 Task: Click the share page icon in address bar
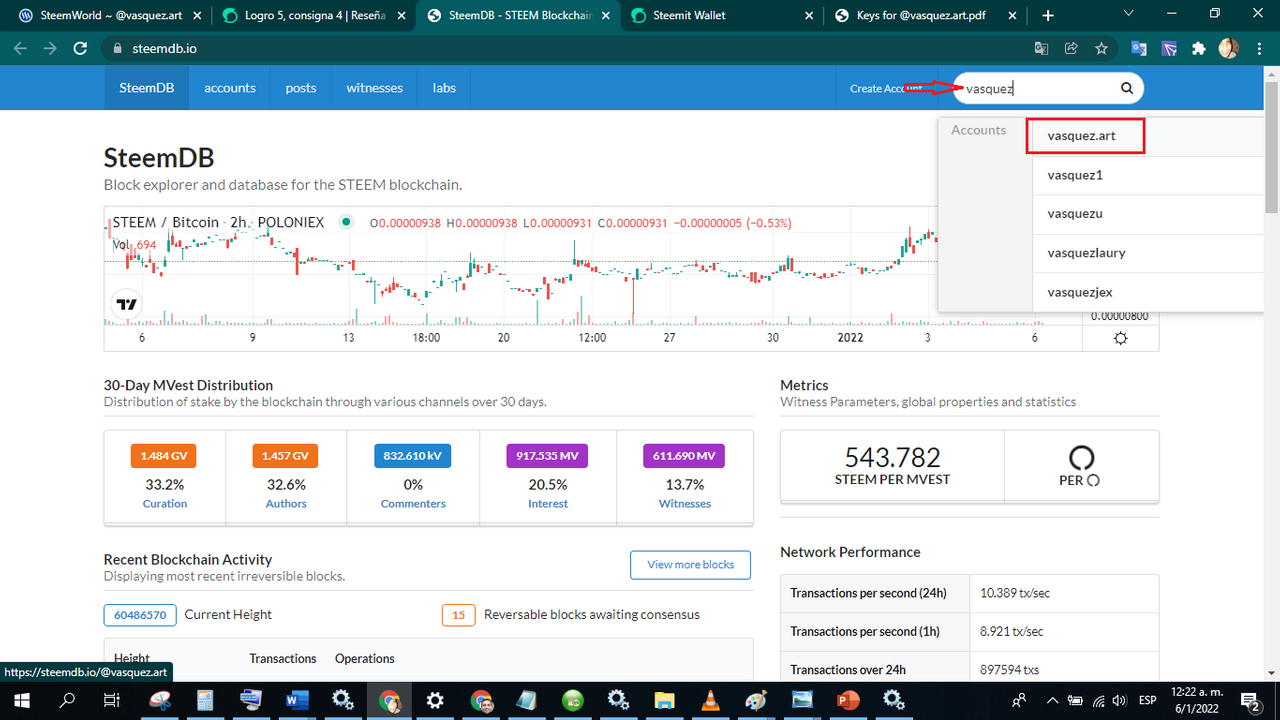1071,48
